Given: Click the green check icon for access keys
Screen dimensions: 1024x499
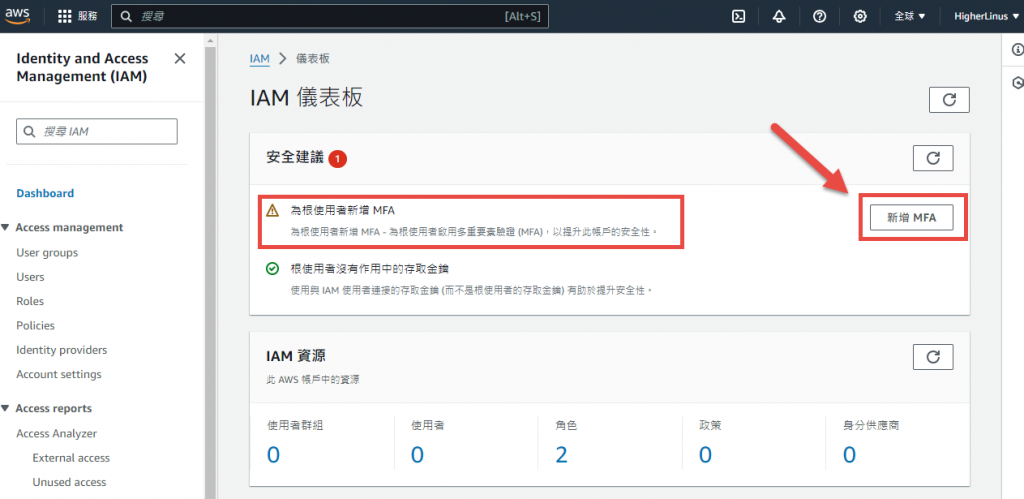Looking at the screenshot, I should (x=272, y=268).
